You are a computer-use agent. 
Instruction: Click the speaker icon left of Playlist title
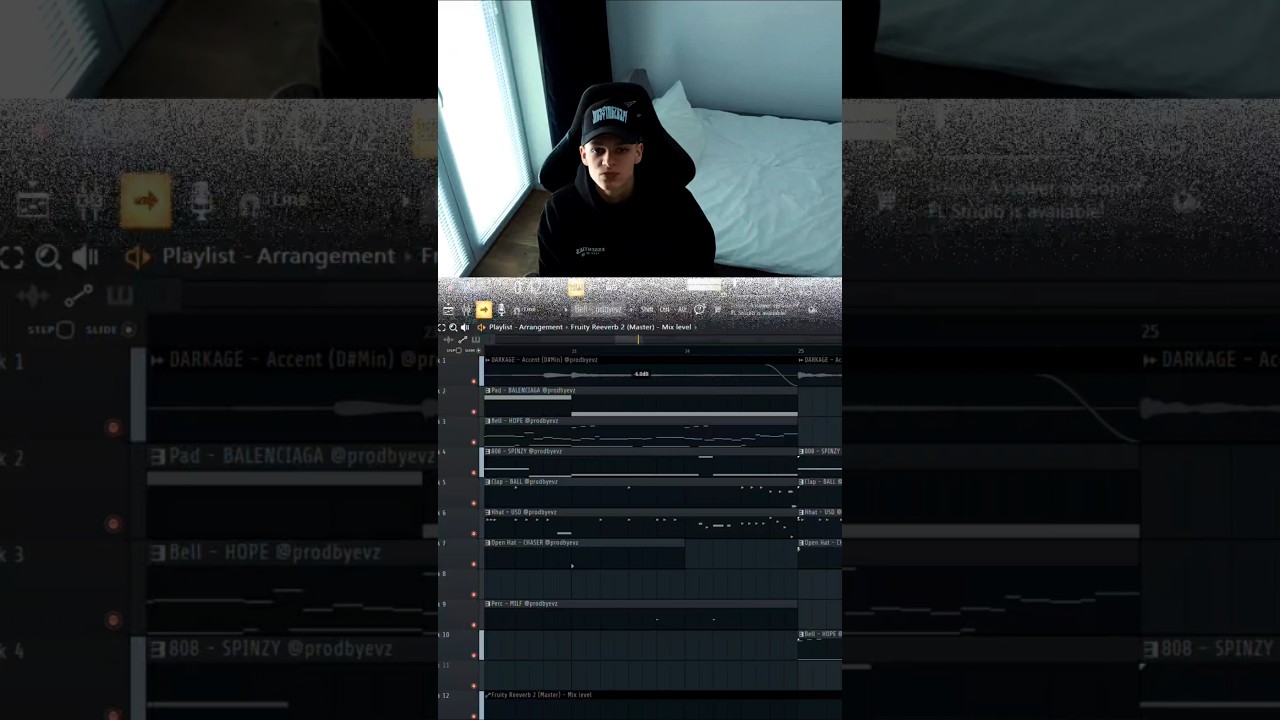(x=464, y=327)
